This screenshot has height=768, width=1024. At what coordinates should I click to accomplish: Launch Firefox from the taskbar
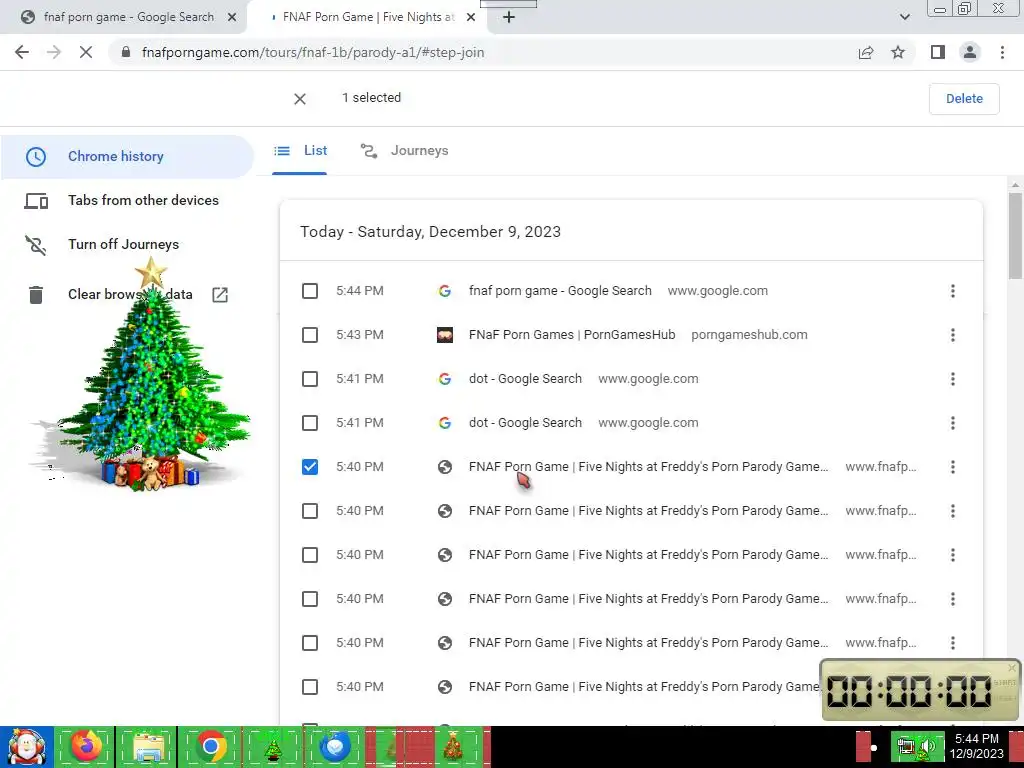(86, 746)
